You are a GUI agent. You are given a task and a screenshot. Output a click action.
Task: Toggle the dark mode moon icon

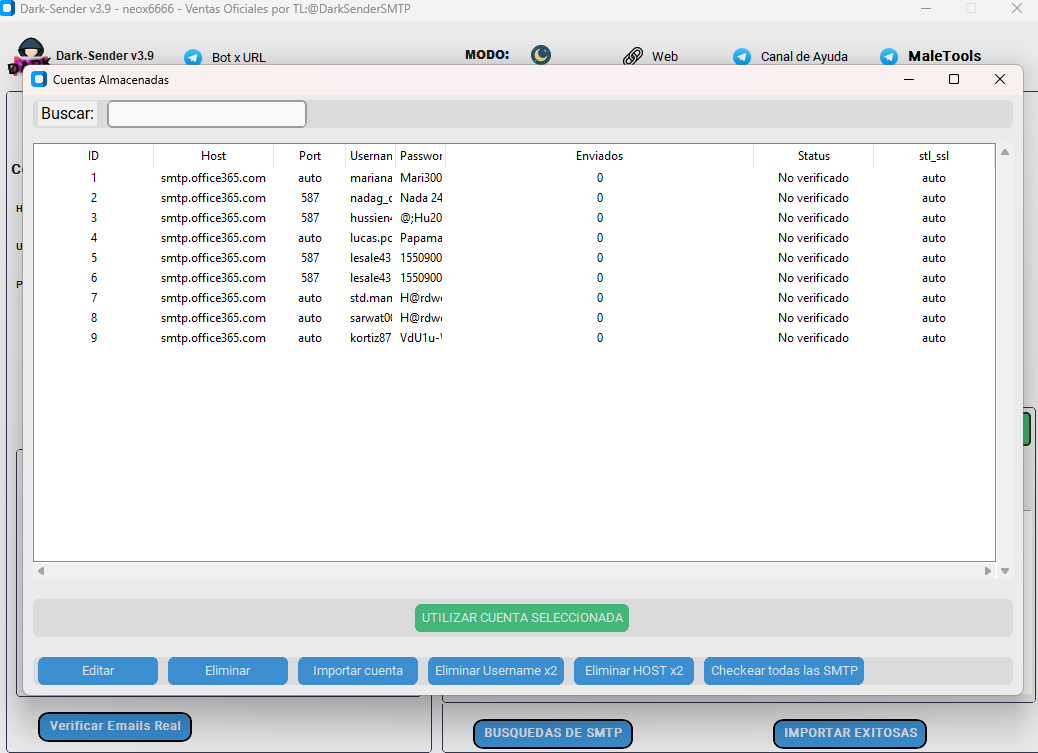(x=541, y=55)
